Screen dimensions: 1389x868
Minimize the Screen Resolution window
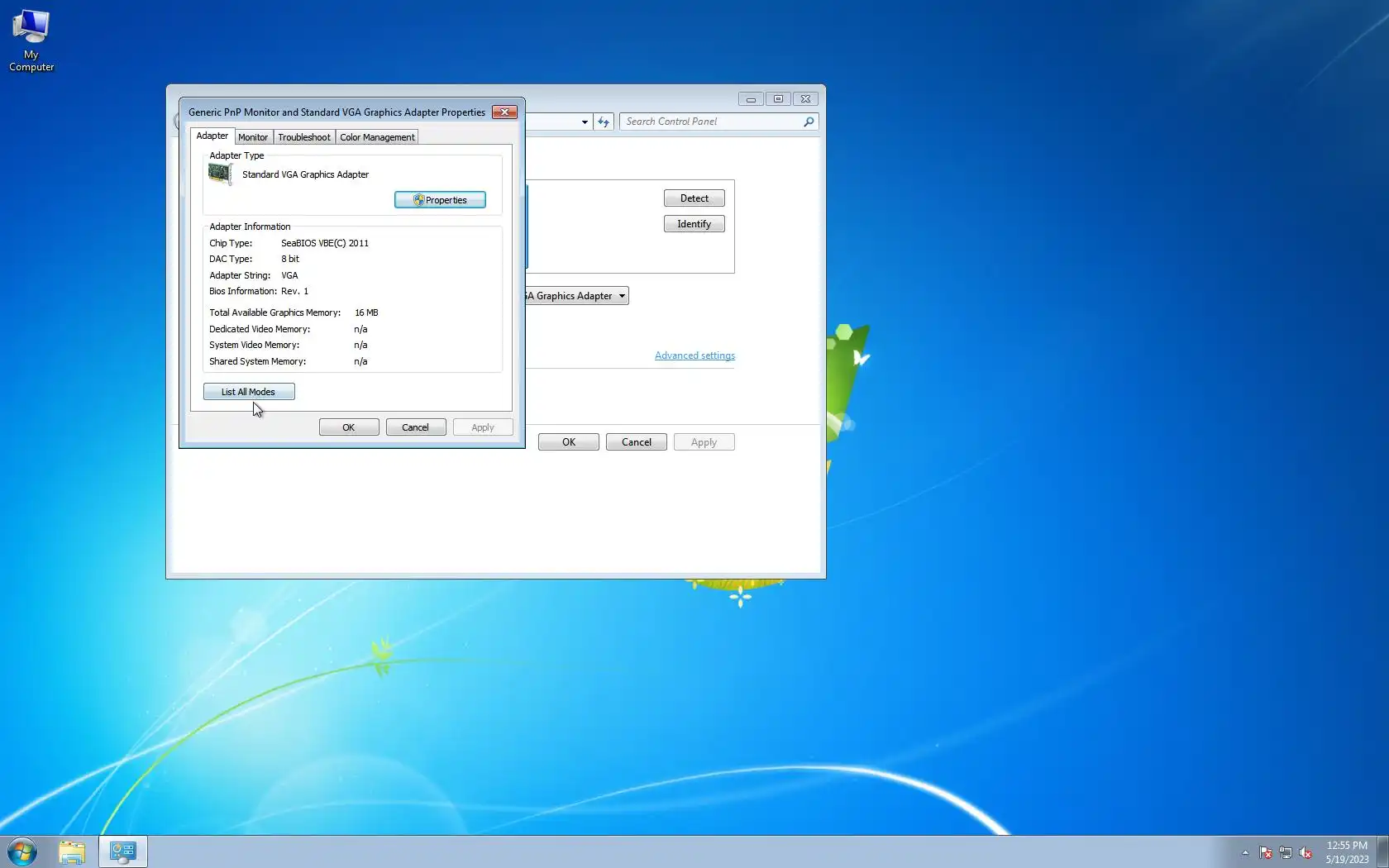751,99
